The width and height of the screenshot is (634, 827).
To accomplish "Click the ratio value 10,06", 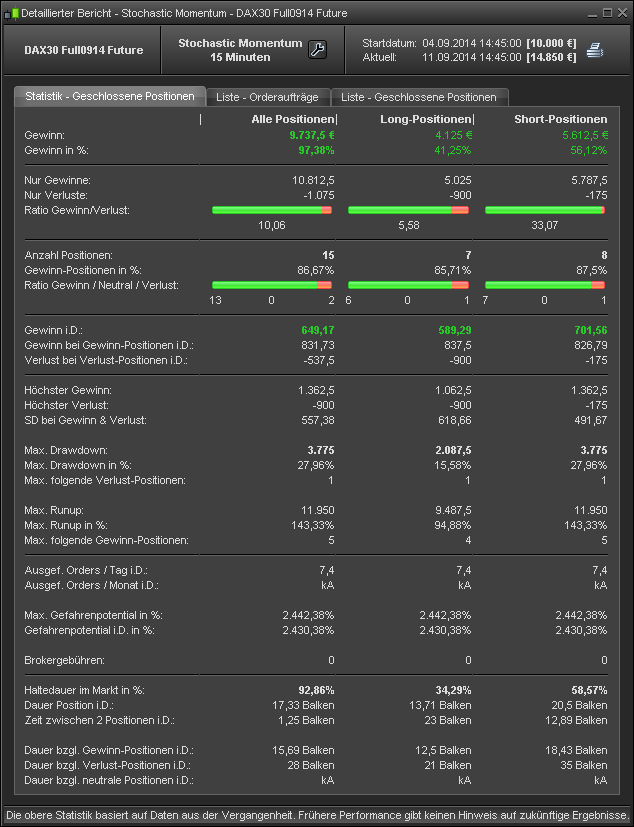I will [x=272, y=225].
